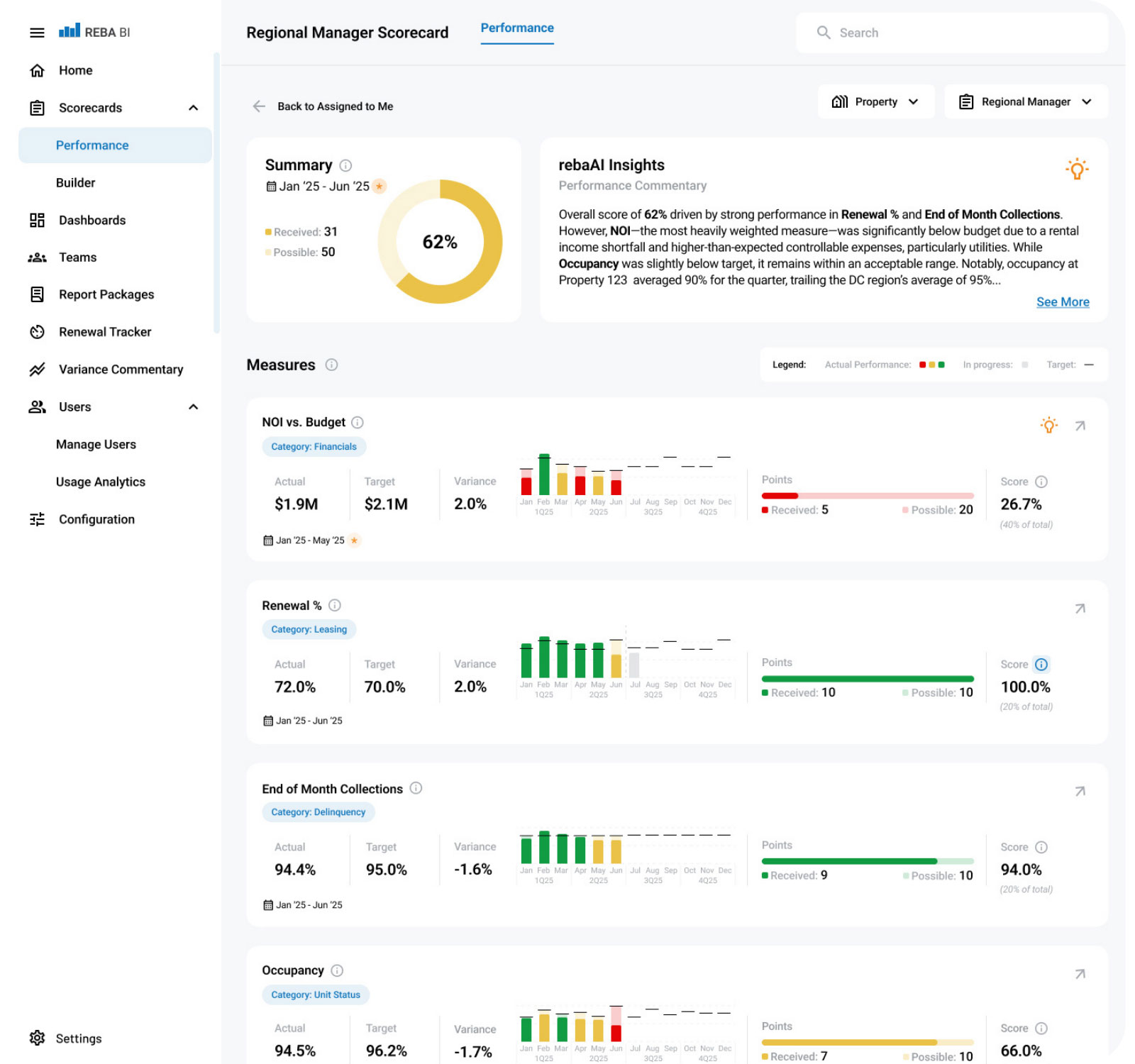Open NOI vs. Budget lightbulb insight
Screen dimensions: 1135x1064
[1048, 426]
